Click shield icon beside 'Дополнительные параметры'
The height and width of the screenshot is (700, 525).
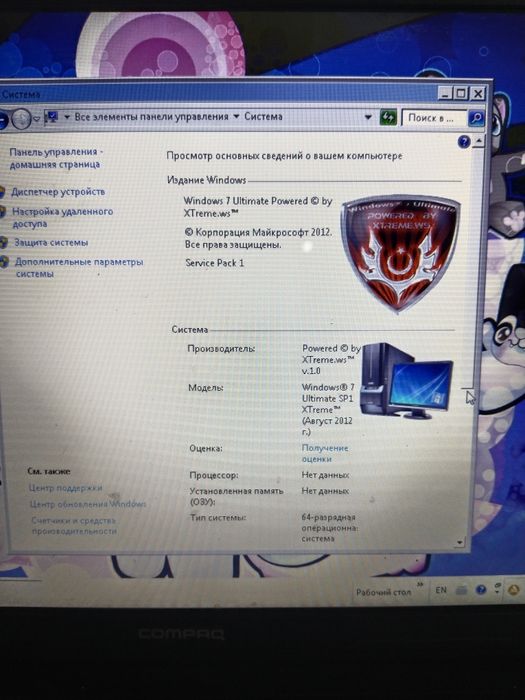[4, 262]
